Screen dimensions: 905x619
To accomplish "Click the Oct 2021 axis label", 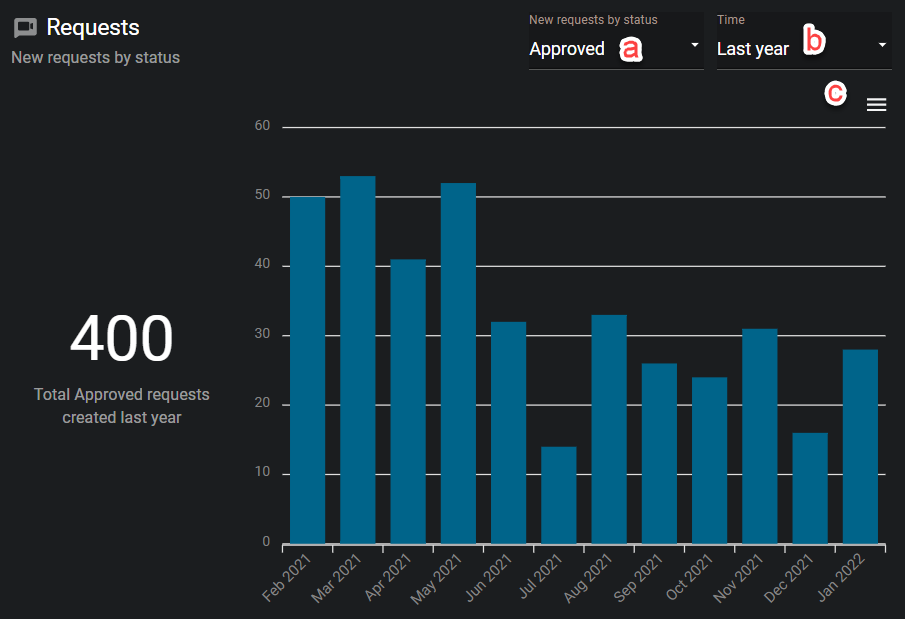I will click(689, 577).
